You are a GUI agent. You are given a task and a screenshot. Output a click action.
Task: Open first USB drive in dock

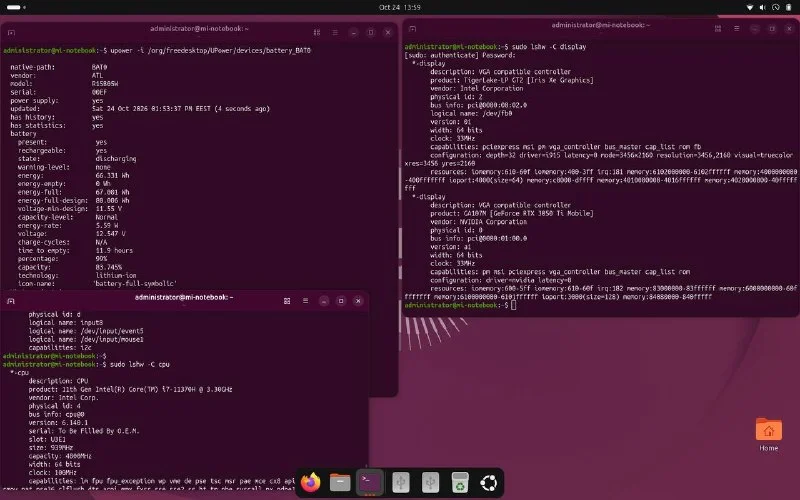pyautogui.click(x=401, y=482)
